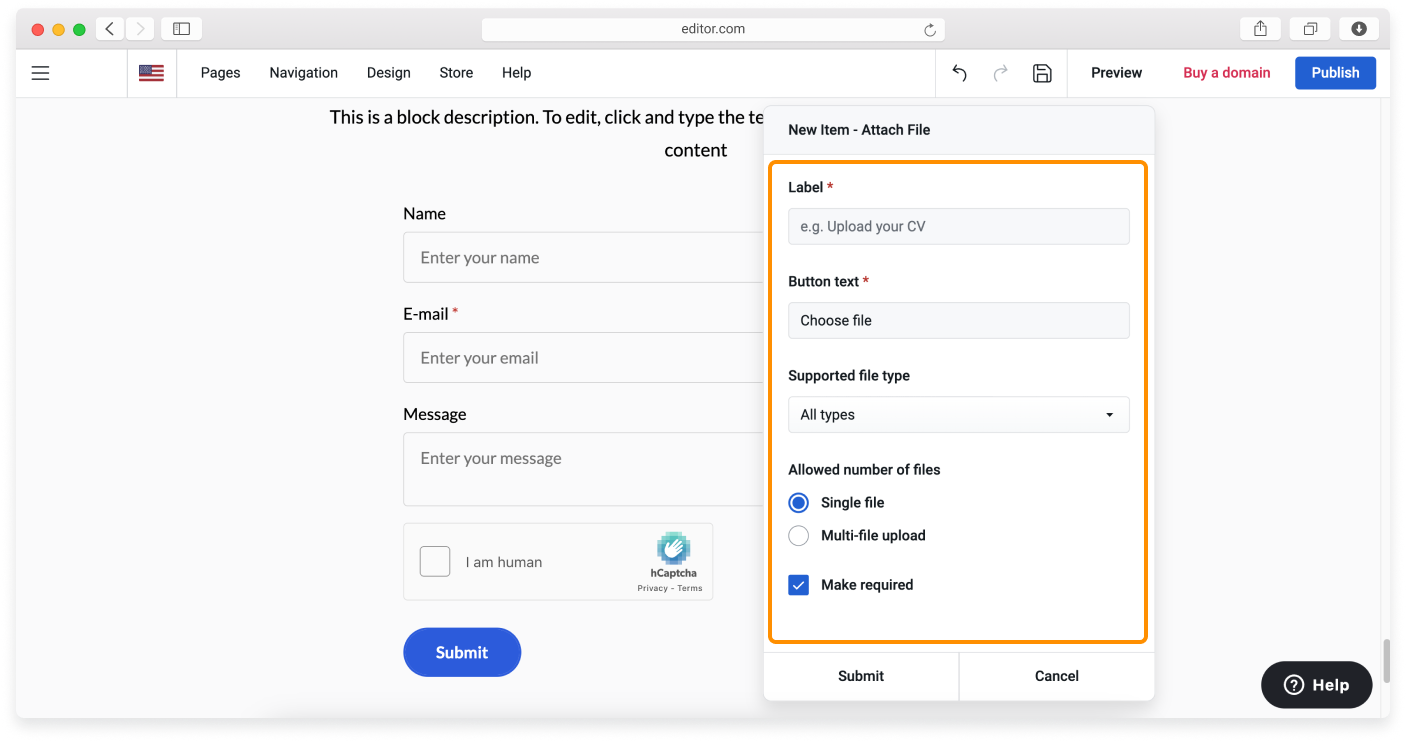Image resolution: width=1406 pixels, height=742 pixels.
Task: Click the Button text input field
Action: 958,321
